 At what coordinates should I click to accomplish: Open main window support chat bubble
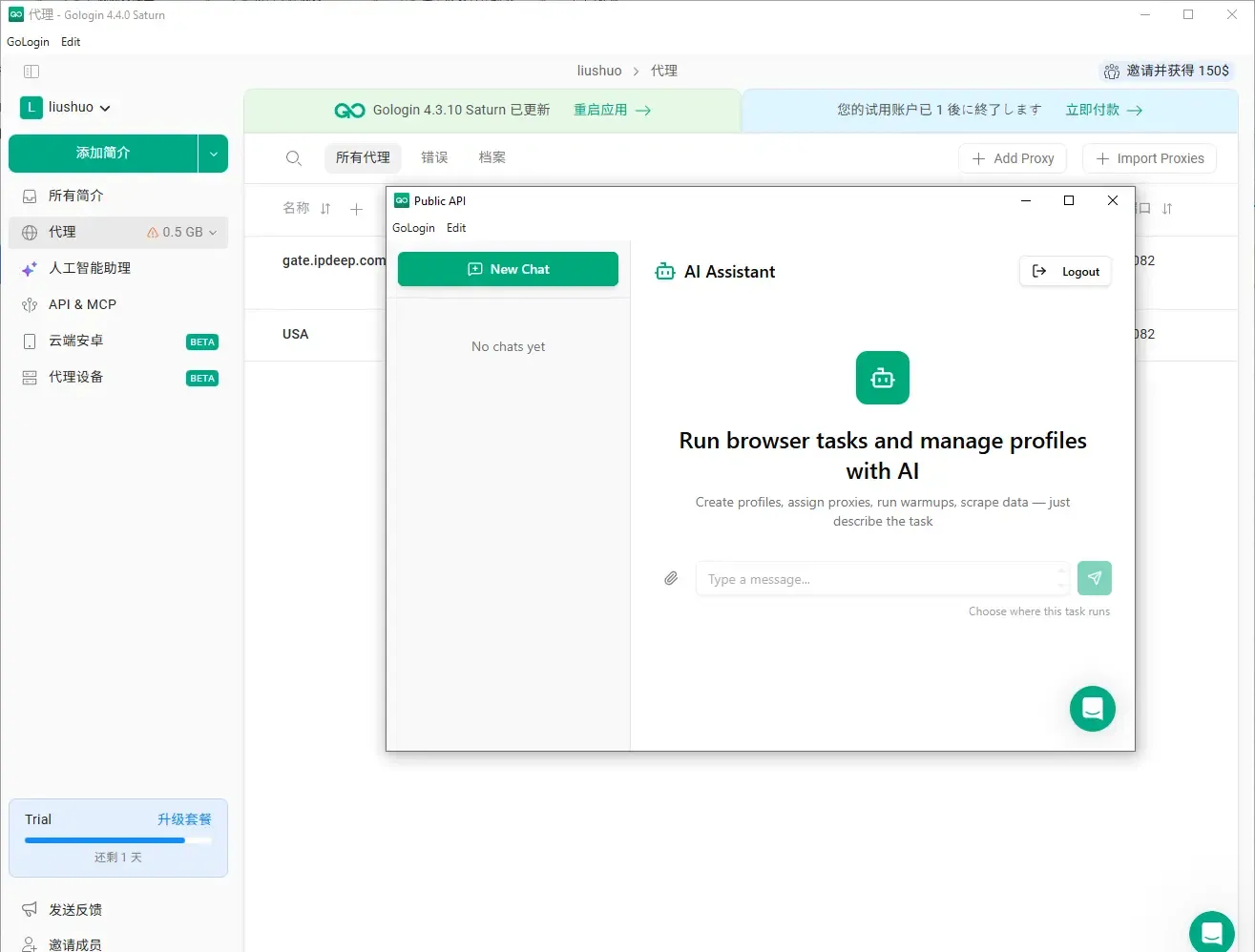coord(1212,933)
